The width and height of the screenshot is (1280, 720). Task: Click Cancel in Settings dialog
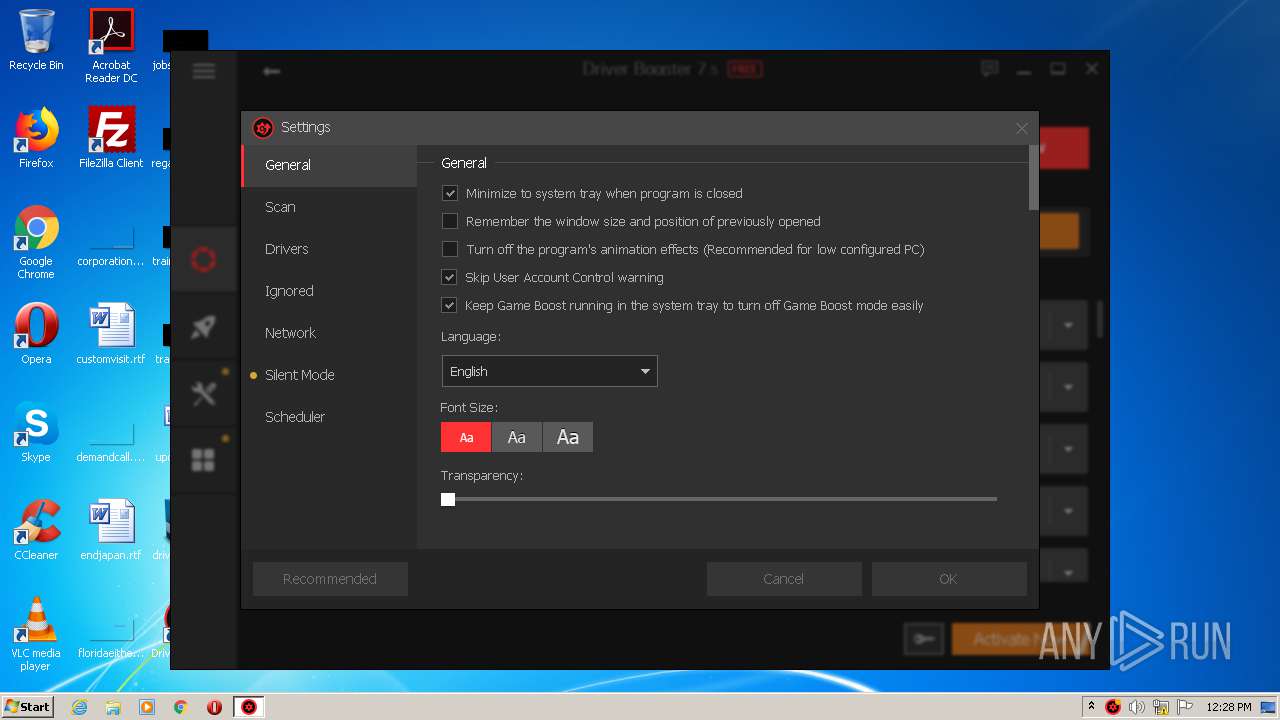(x=784, y=579)
